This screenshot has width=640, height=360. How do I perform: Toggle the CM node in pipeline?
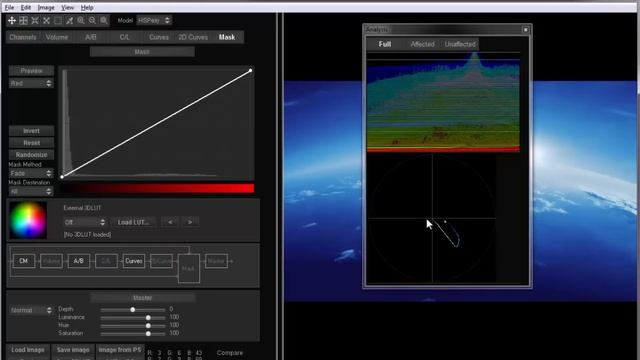coord(24,261)
